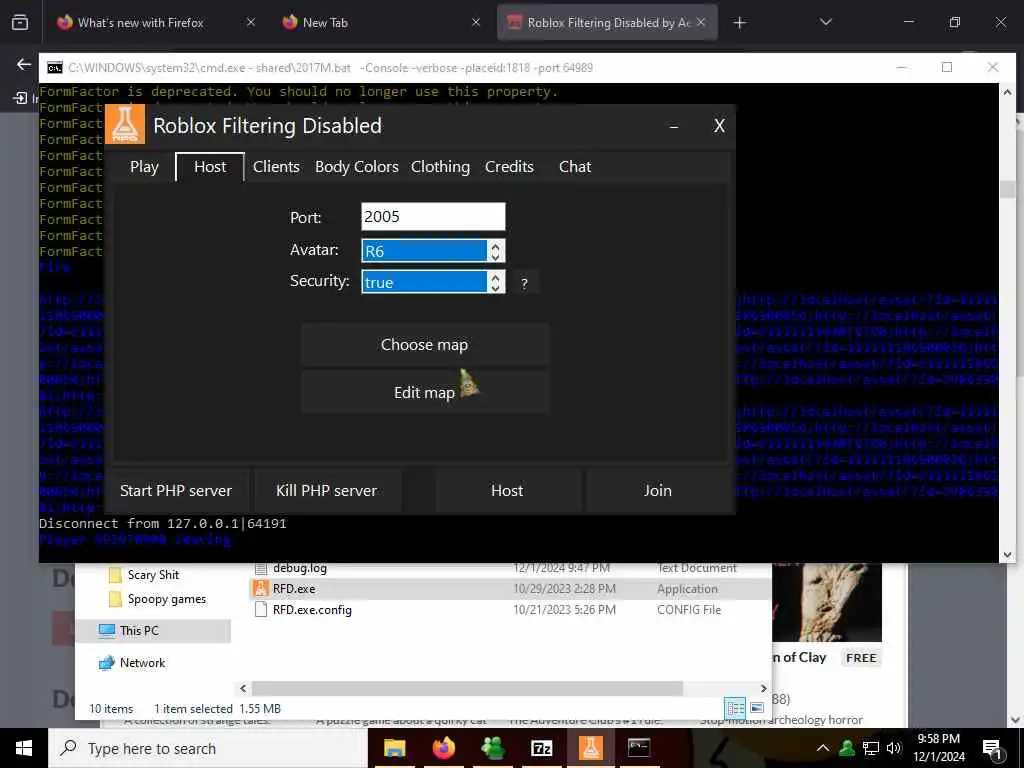Viewport: 1024px width, 768px height.
Task: Click the volume speaker tray icon
Action: [894, 748]
